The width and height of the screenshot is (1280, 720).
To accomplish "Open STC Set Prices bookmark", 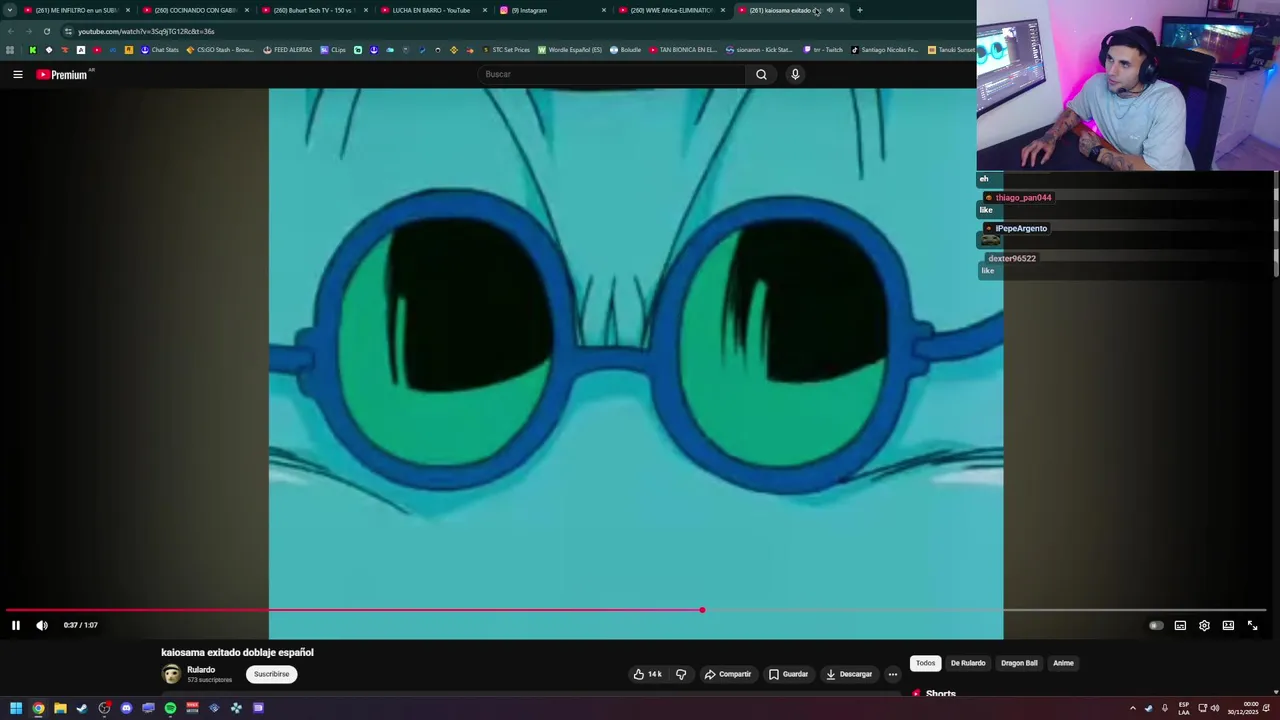I will (506, 50).
